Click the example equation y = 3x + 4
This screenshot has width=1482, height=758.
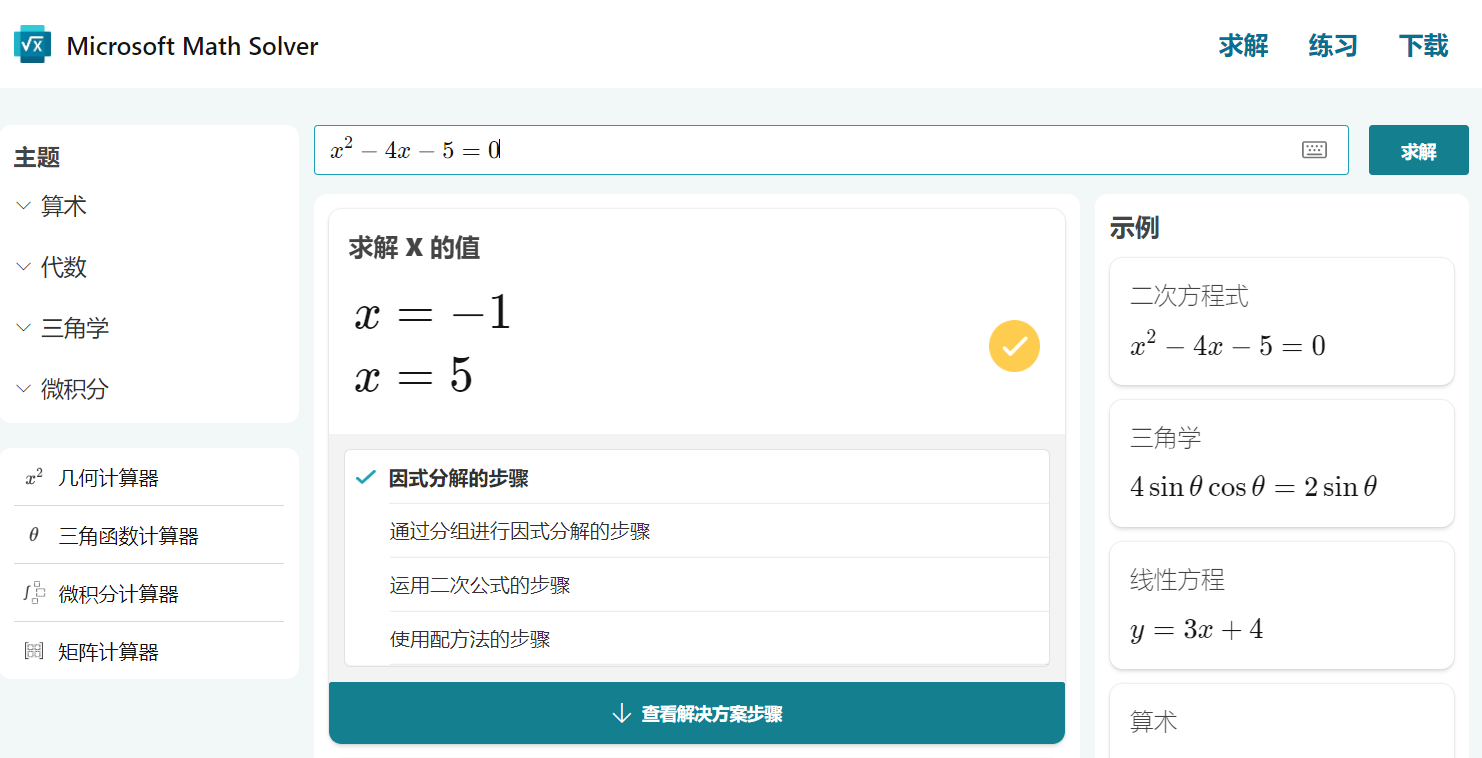coord(1197,630)
